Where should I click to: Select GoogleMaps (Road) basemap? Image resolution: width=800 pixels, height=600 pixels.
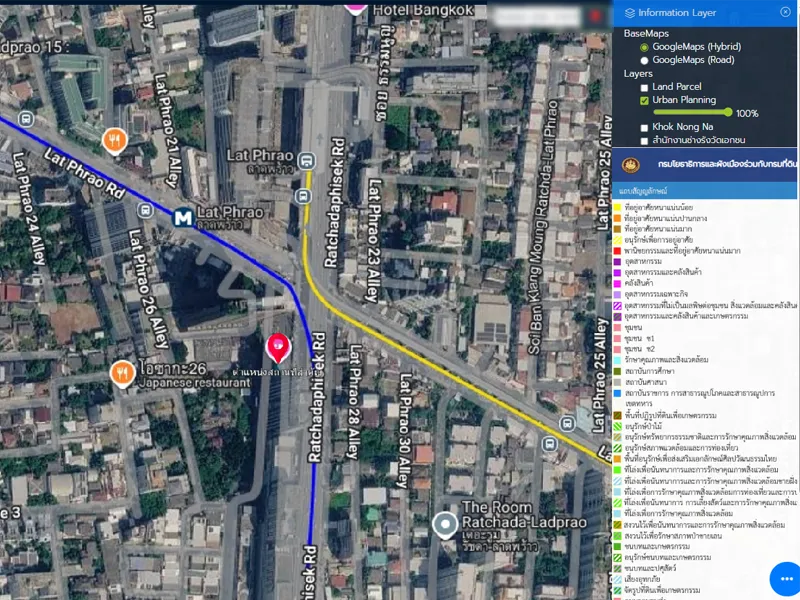tap(644, 60)
